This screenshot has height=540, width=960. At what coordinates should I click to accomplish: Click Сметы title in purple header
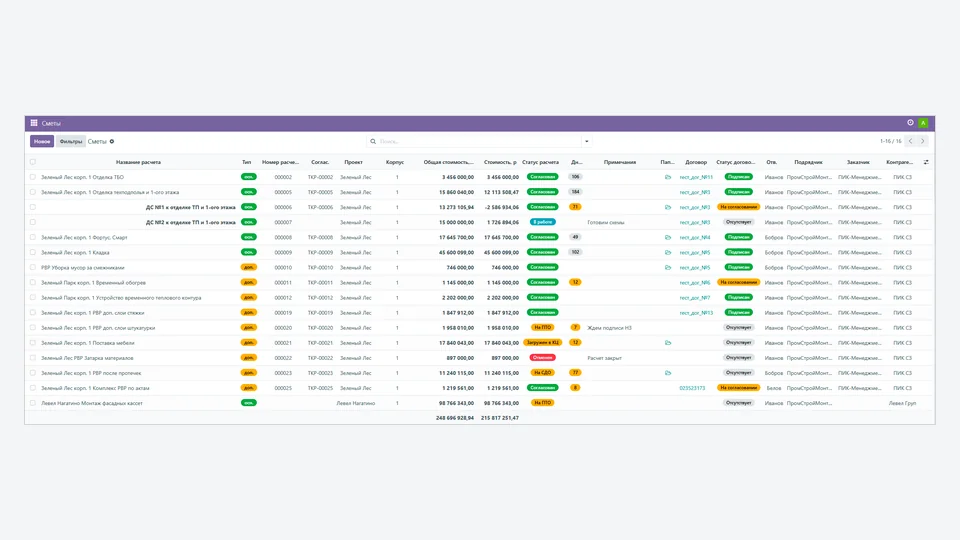pos(51,123)
